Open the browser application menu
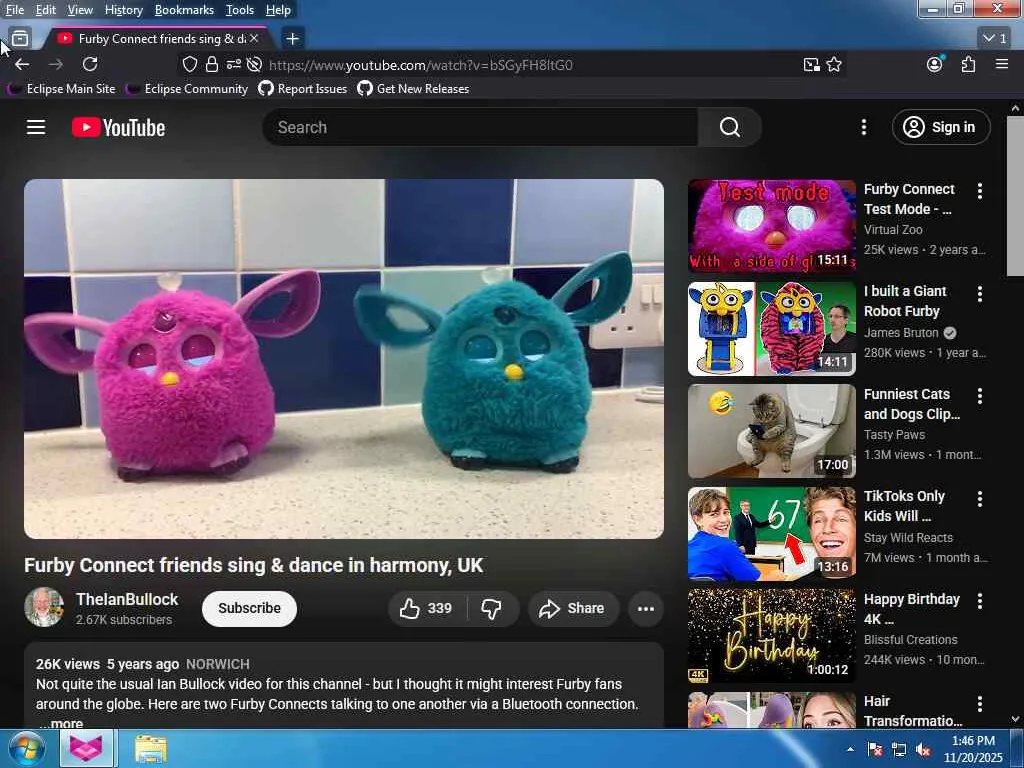Viewport: 1024px width, 768px height. click(1002, 64)
